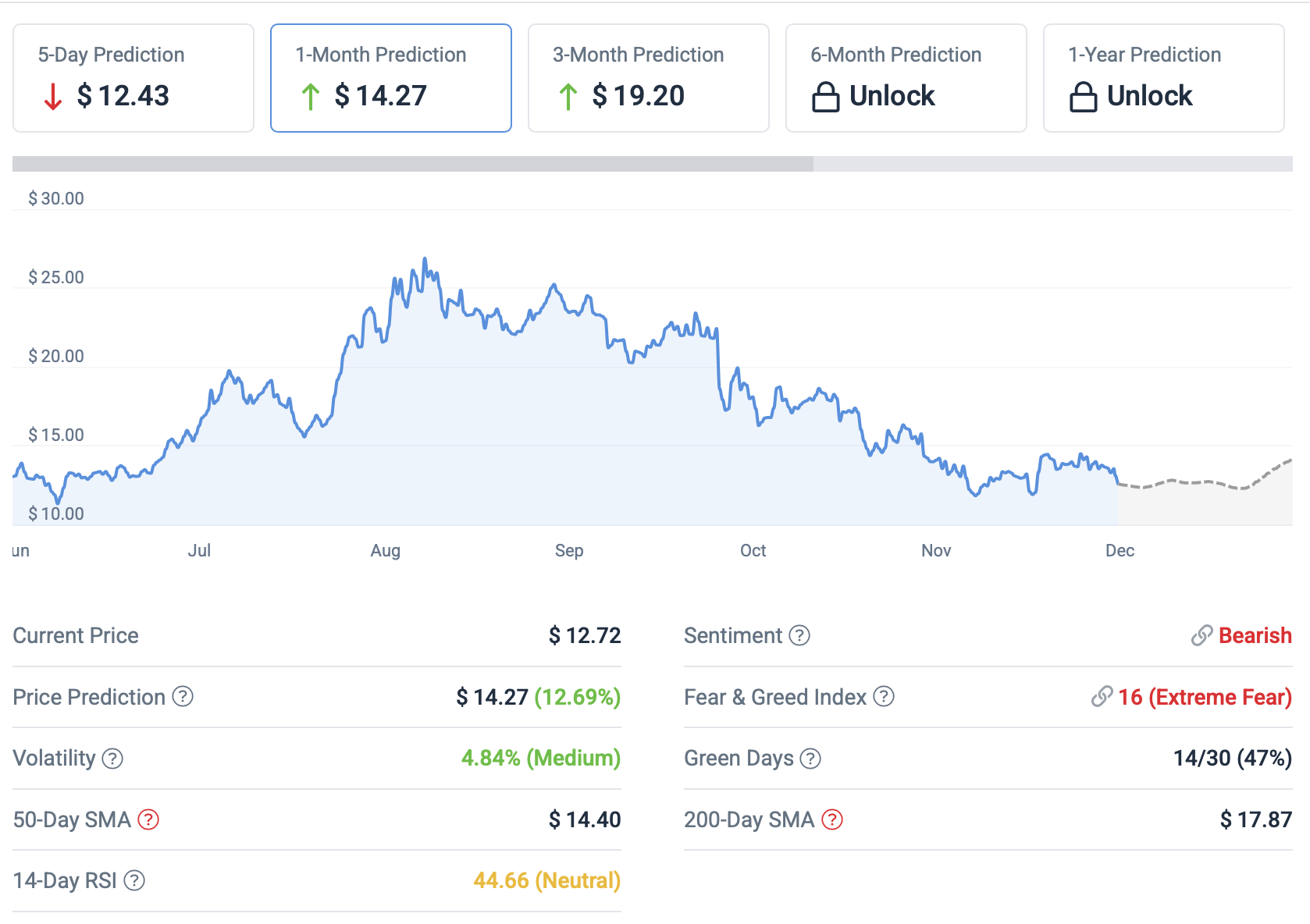Click the red 50-Day SMA help icon
Viewport: 1310px width, 924px height.
148,819
